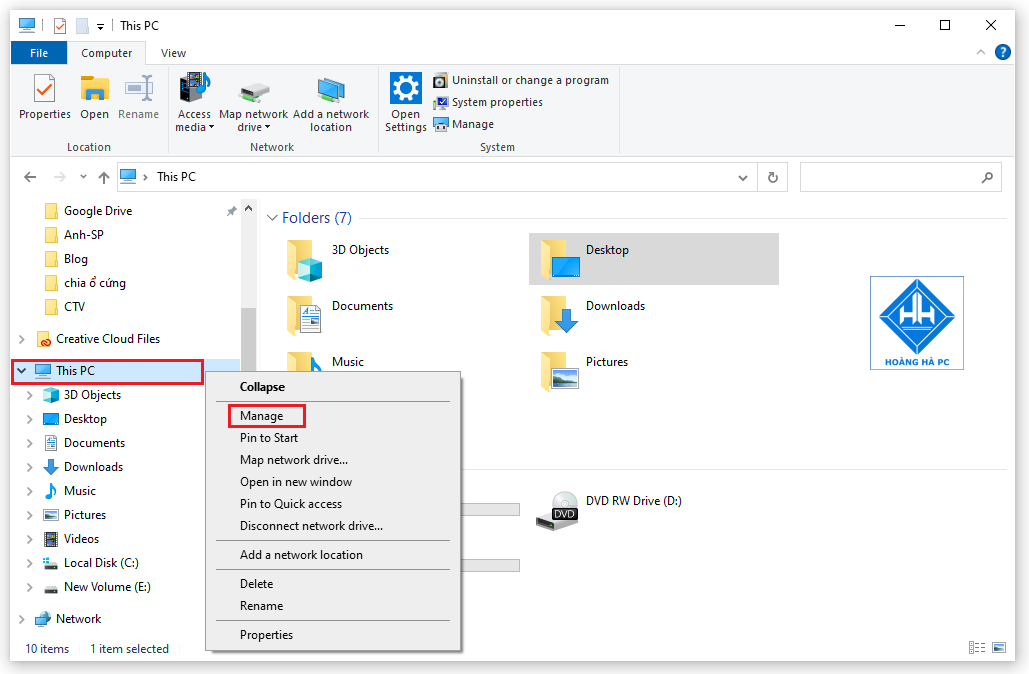This screenshot has width=1029, height=674.
Task: Collapse the Folders (7) section
Action: point(272,217)
